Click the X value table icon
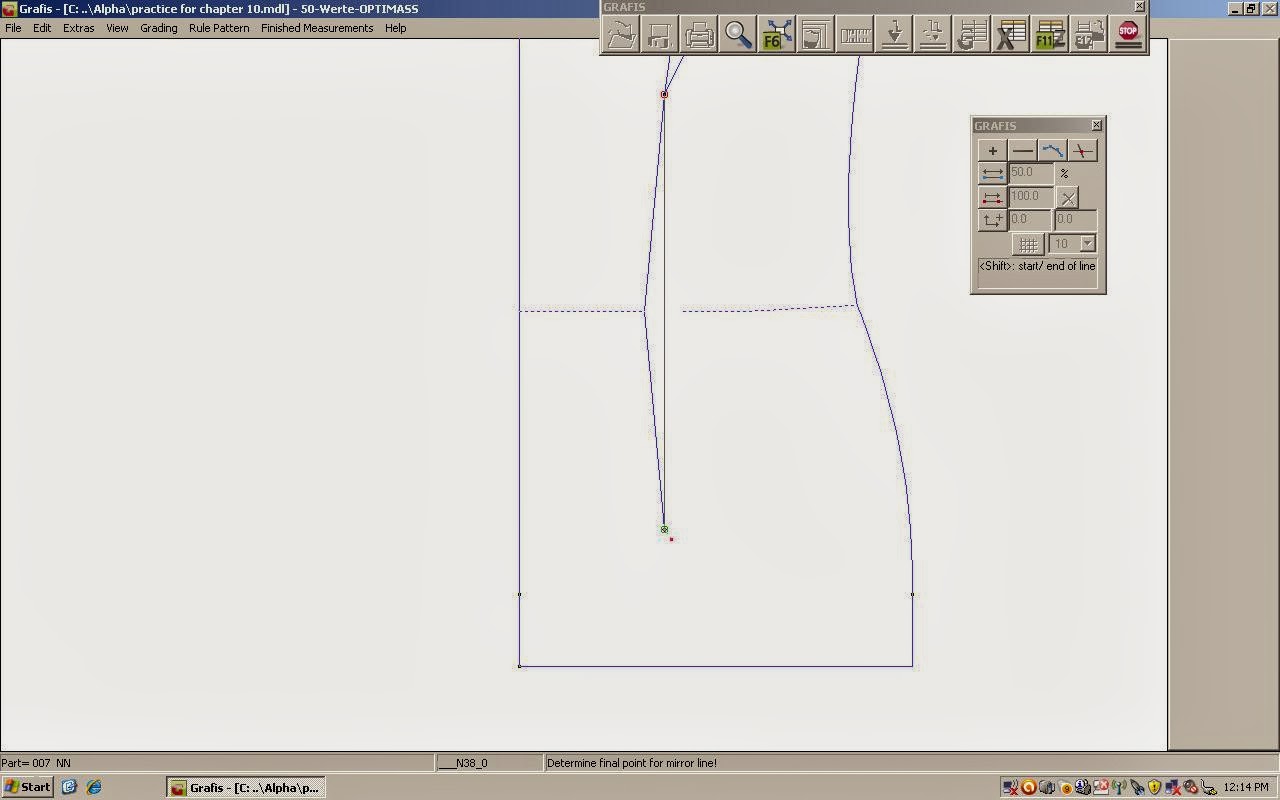The image size is (1280, 800). [1011, 35]
